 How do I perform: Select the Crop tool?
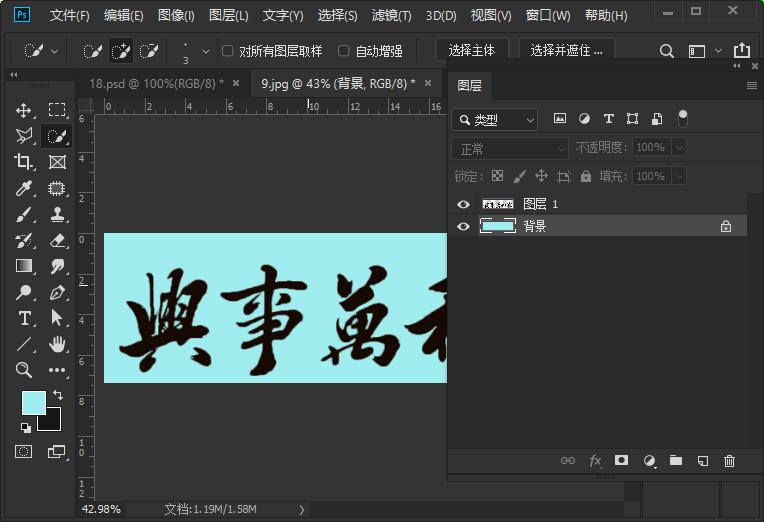pyautogui.click(x=24, y=162)
